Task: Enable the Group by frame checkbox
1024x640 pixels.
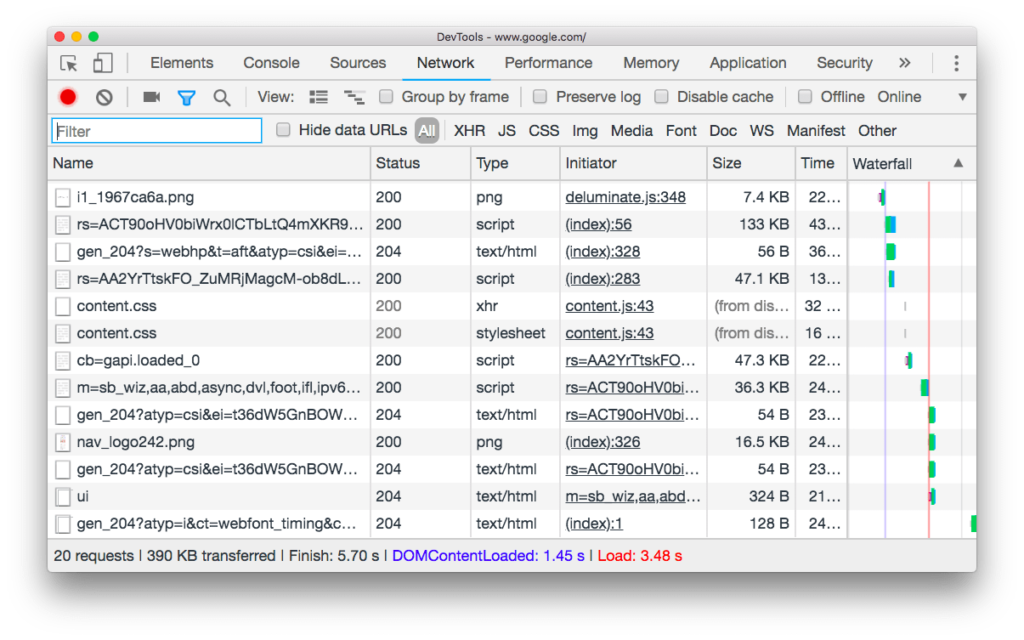Action: click(x=386, y=97)
